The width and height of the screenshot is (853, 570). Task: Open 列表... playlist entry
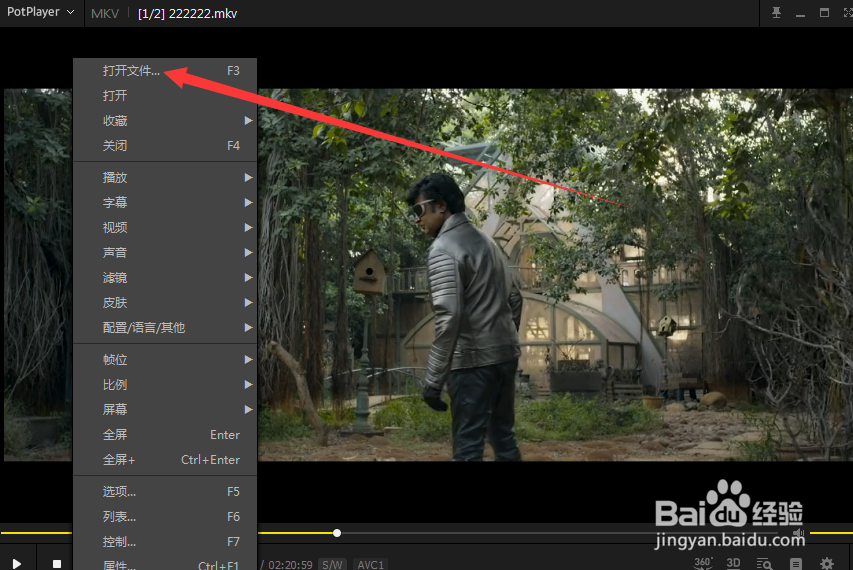point(165,517)
